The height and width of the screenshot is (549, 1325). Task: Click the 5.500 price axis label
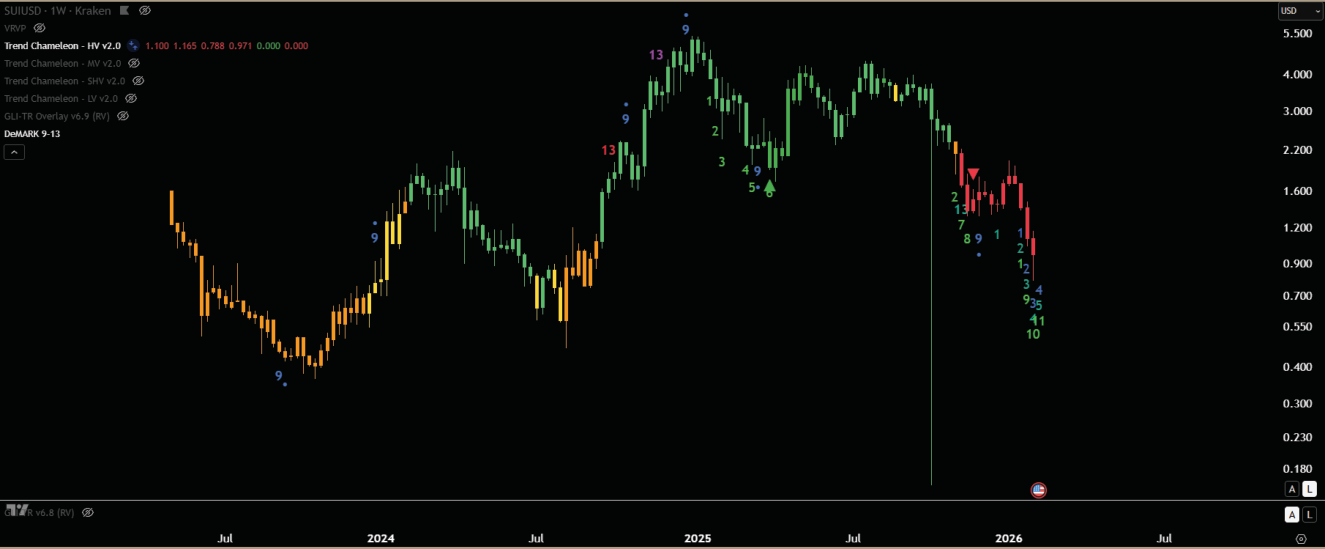pos(1296,34)
